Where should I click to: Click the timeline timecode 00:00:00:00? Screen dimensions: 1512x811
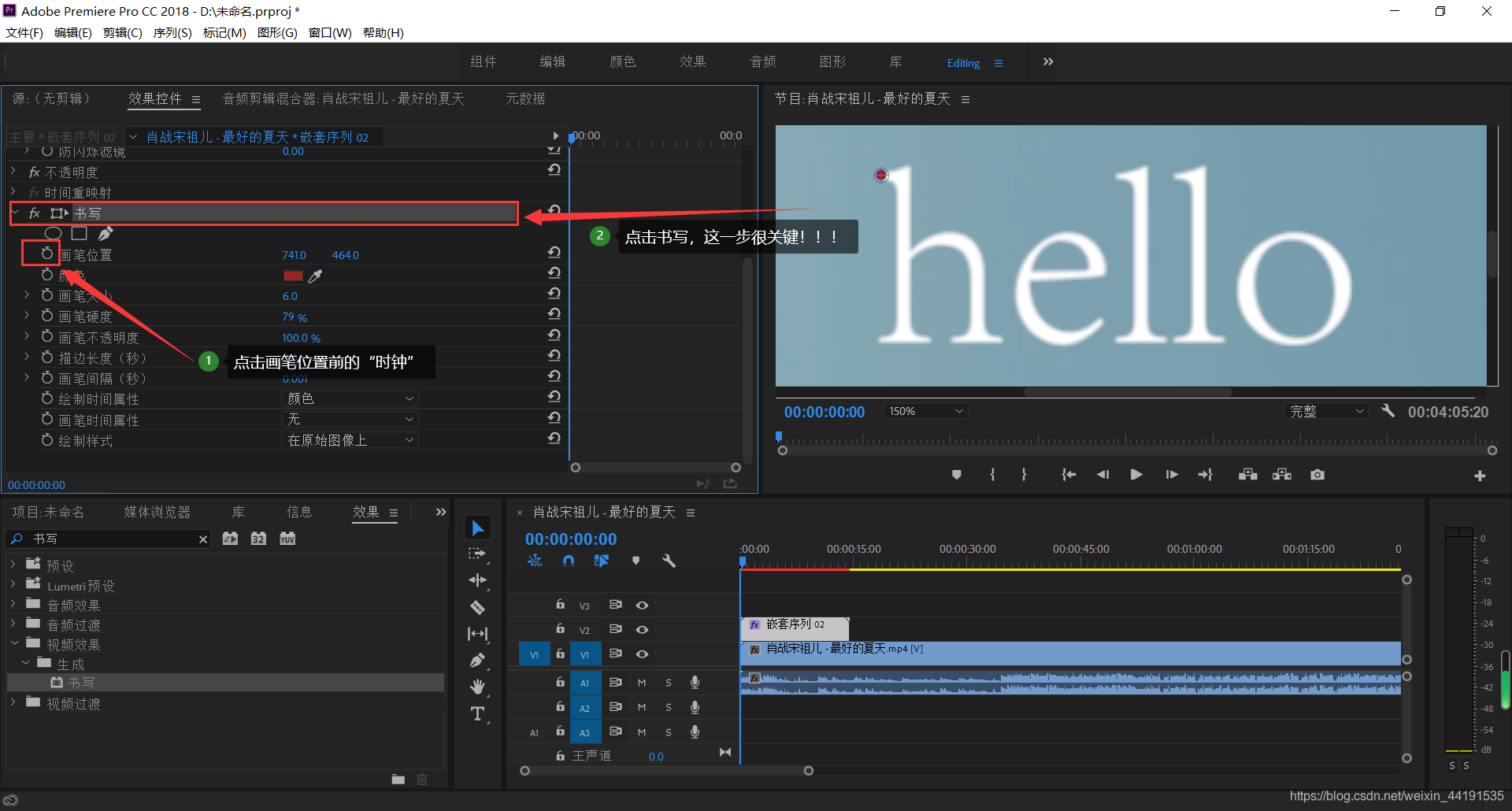[571, 539]
